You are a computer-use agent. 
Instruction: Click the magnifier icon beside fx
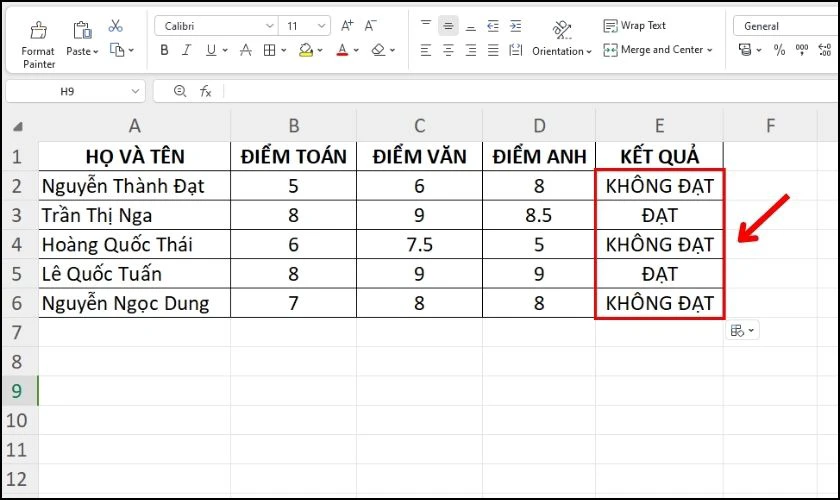(180, 91)
